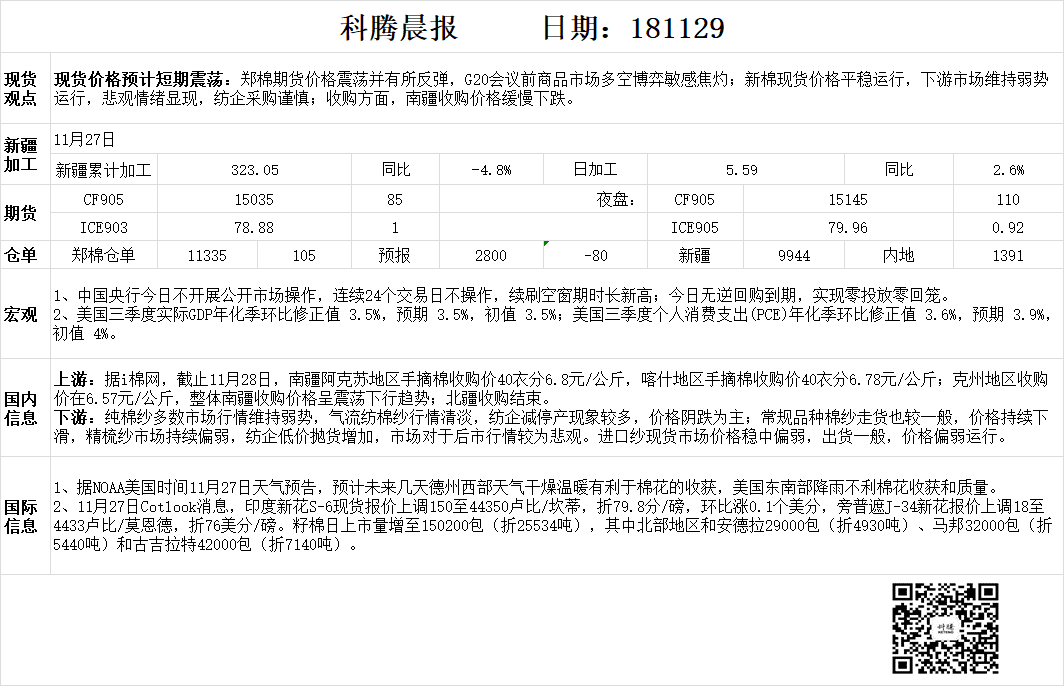Select the 日期：181129 date cell

[x=632, y=28]
